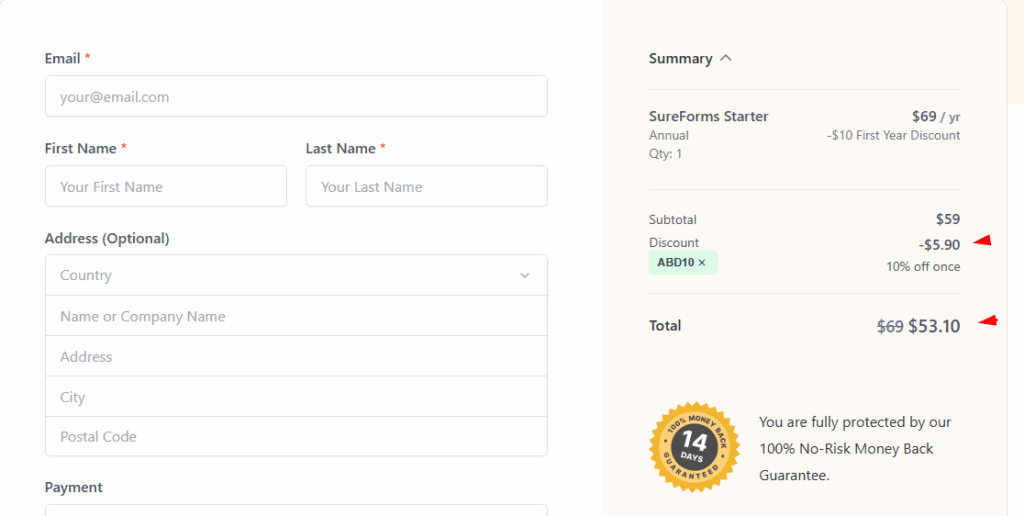Focus the City input field
Image resolution: width=1024 pixels, height=516 pixels.
tap(295, 397)
